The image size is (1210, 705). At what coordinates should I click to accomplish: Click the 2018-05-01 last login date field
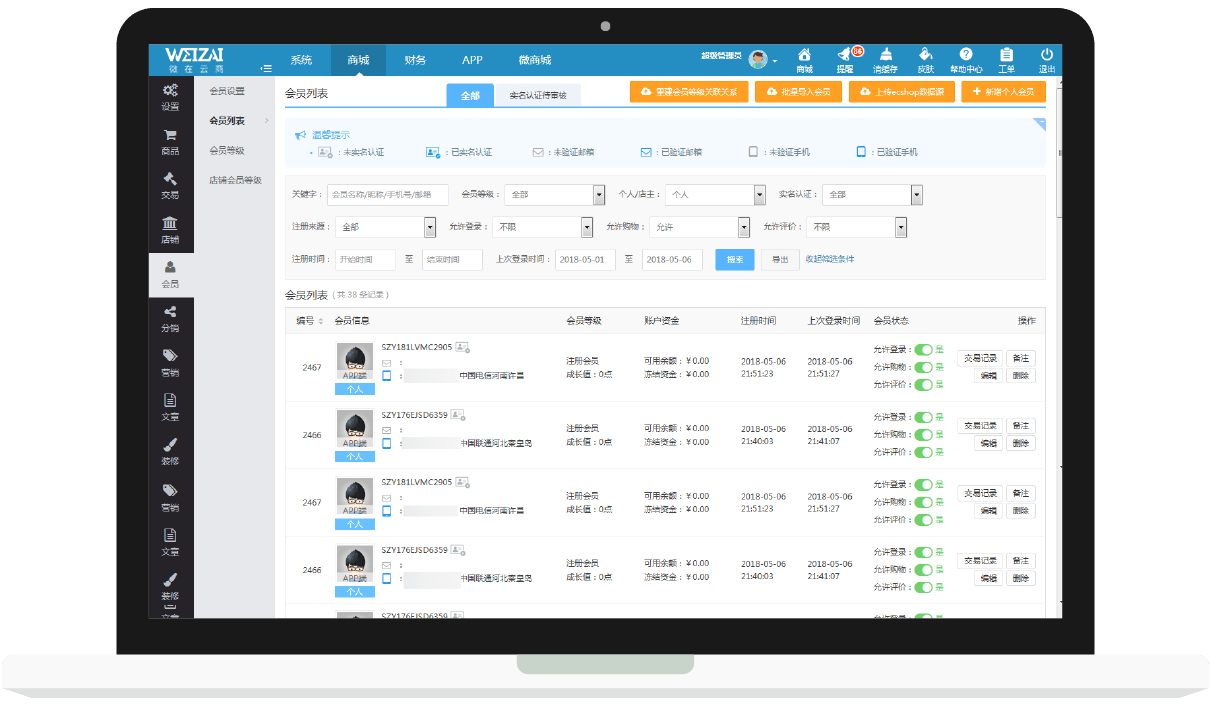(585, 260)
